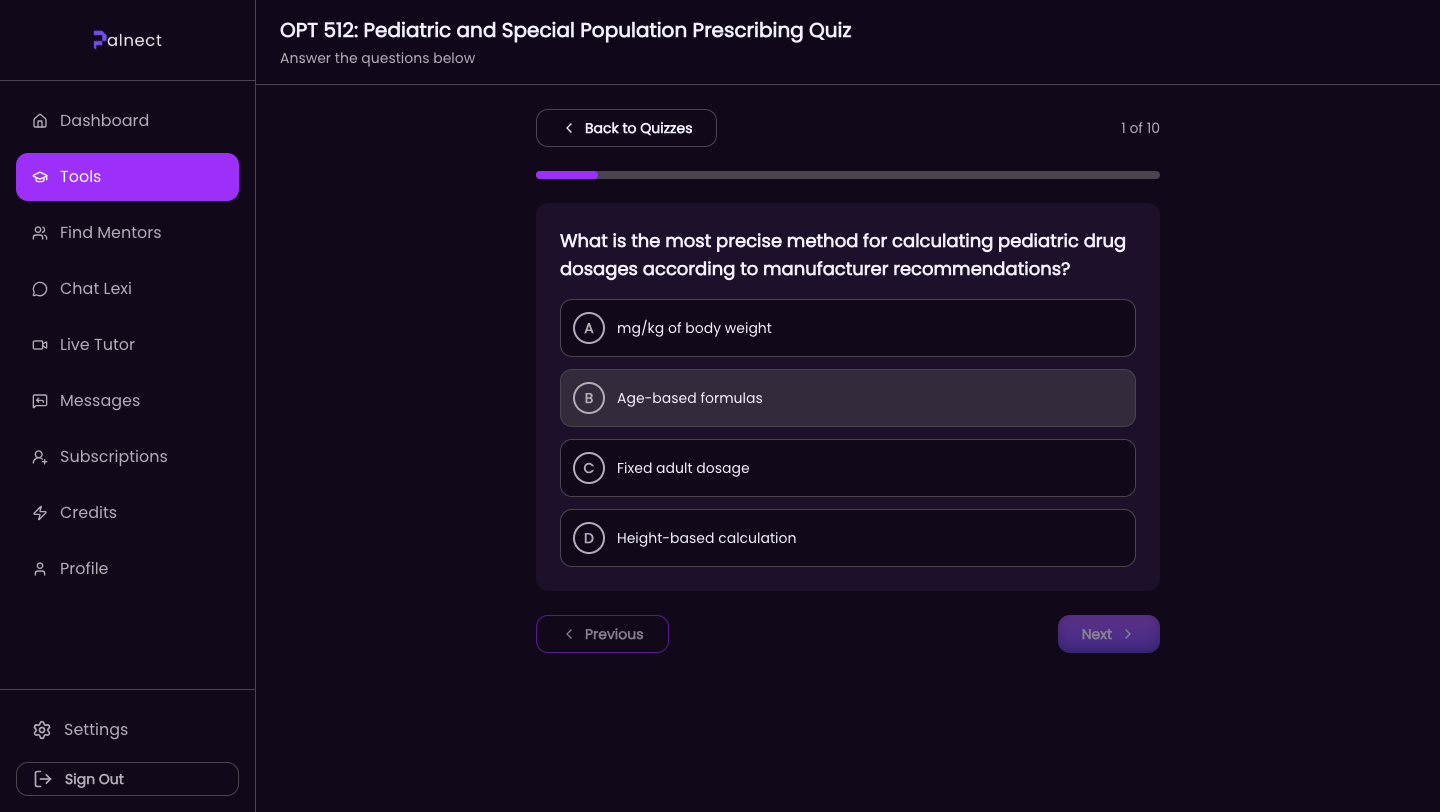Select answer A, mg/kg of body weight
This screenshot has height=812, width=1440.
[x=847, y=328]
